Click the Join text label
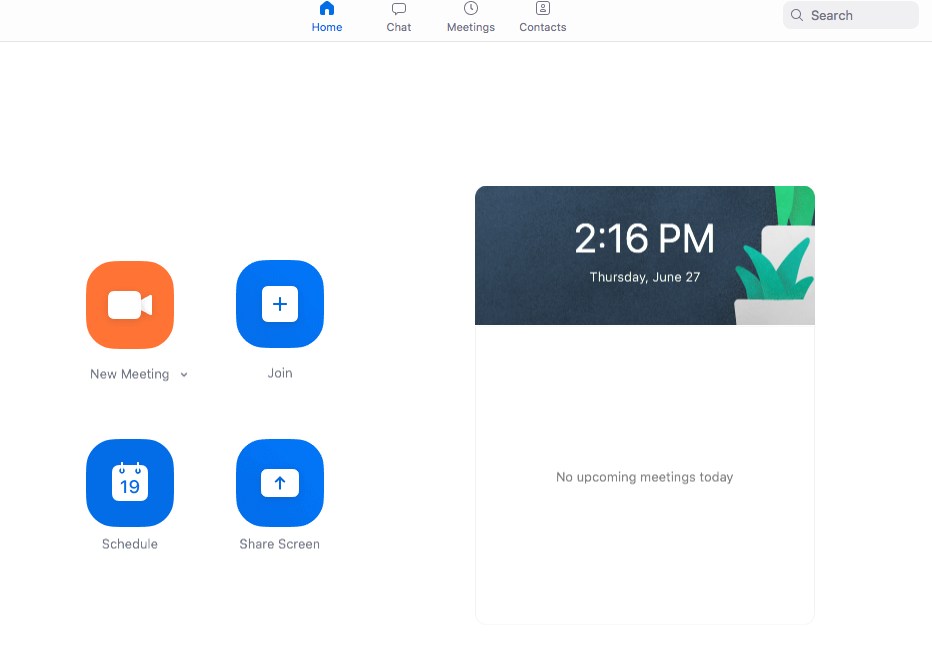 [x=280, y=373]
